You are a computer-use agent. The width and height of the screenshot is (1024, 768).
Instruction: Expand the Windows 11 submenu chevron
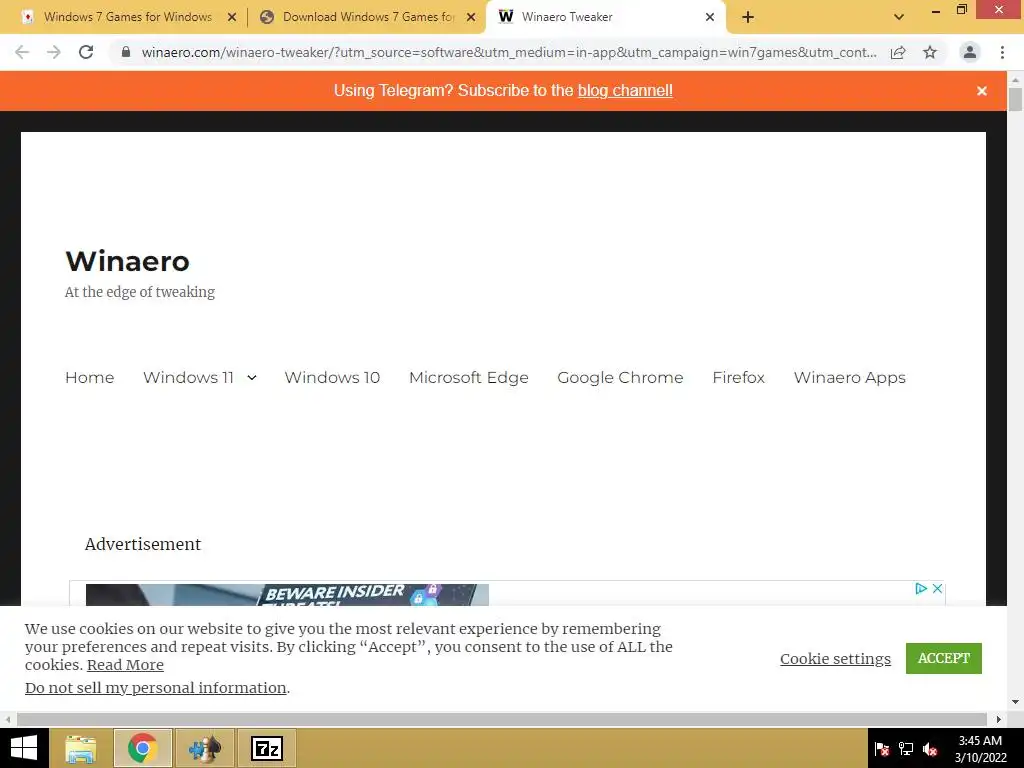251,377
